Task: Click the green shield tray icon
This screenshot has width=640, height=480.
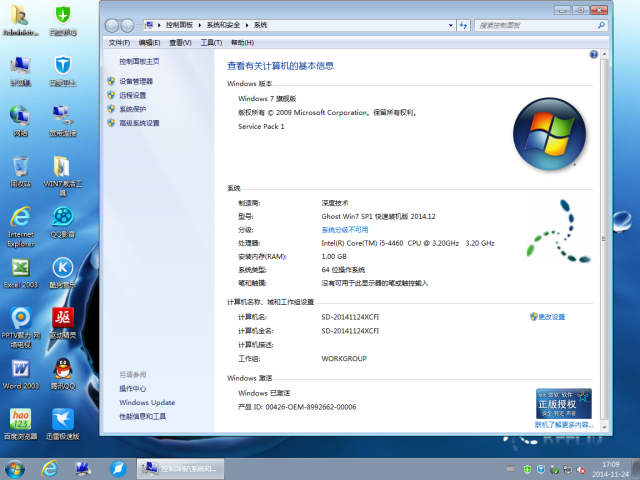Action: 527,469
